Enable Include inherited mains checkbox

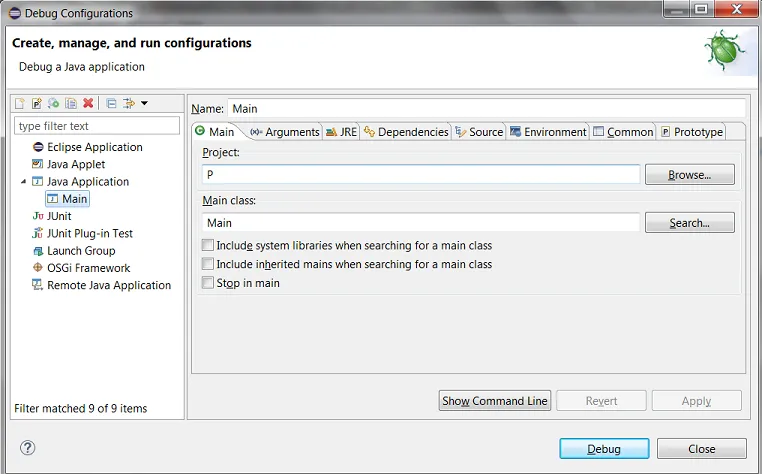coord(208,264)
